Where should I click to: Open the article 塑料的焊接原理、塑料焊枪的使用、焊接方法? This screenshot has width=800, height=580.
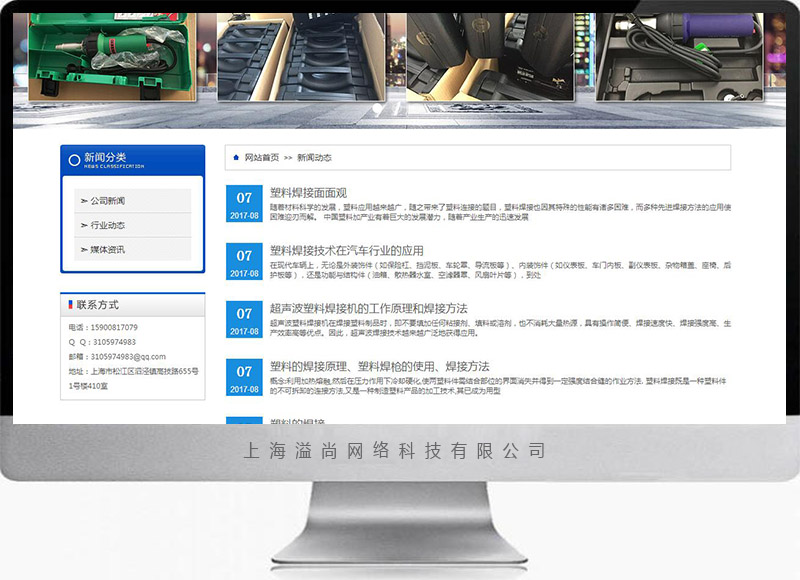(380, 366)
